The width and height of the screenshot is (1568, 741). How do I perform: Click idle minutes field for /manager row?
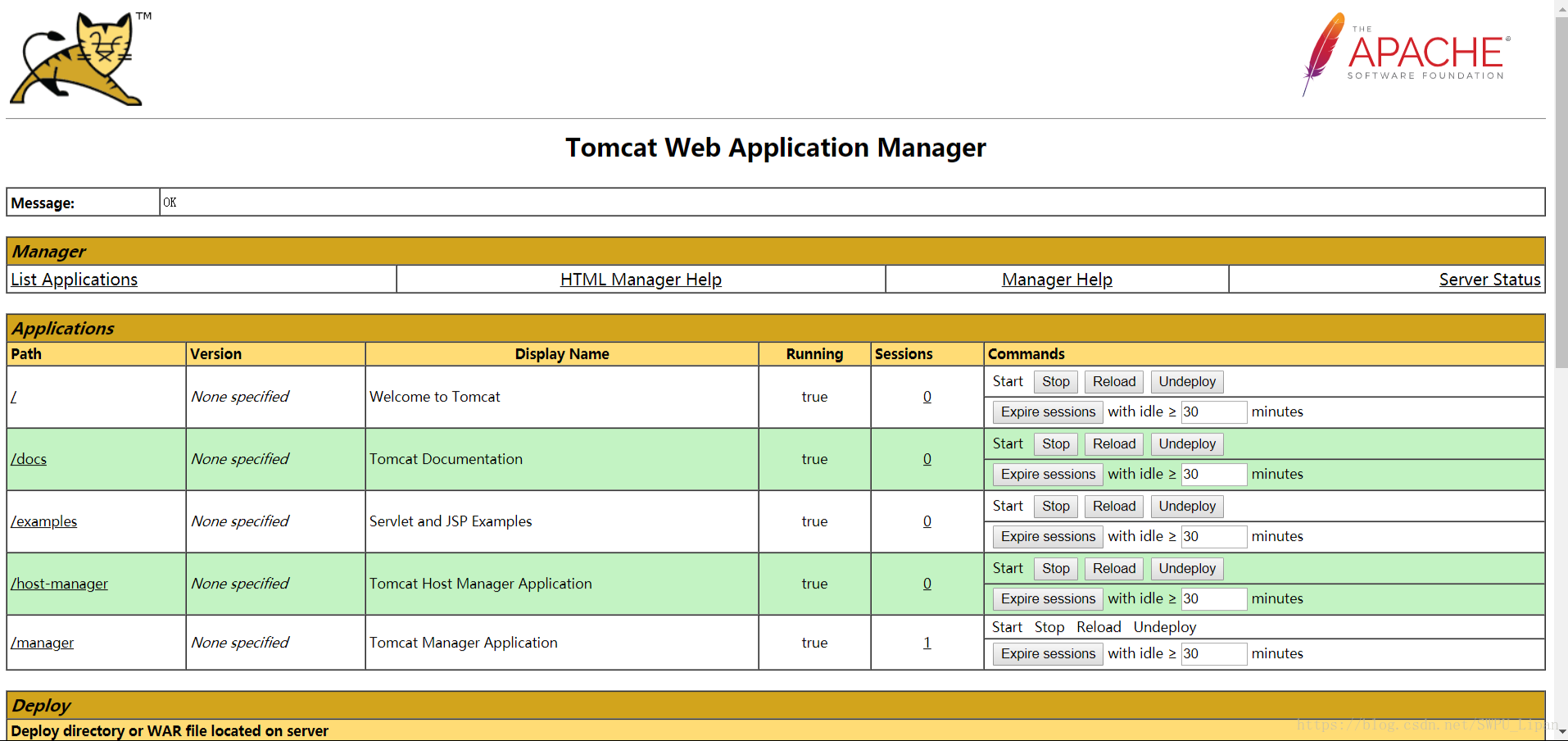(x=1214, y=654)
